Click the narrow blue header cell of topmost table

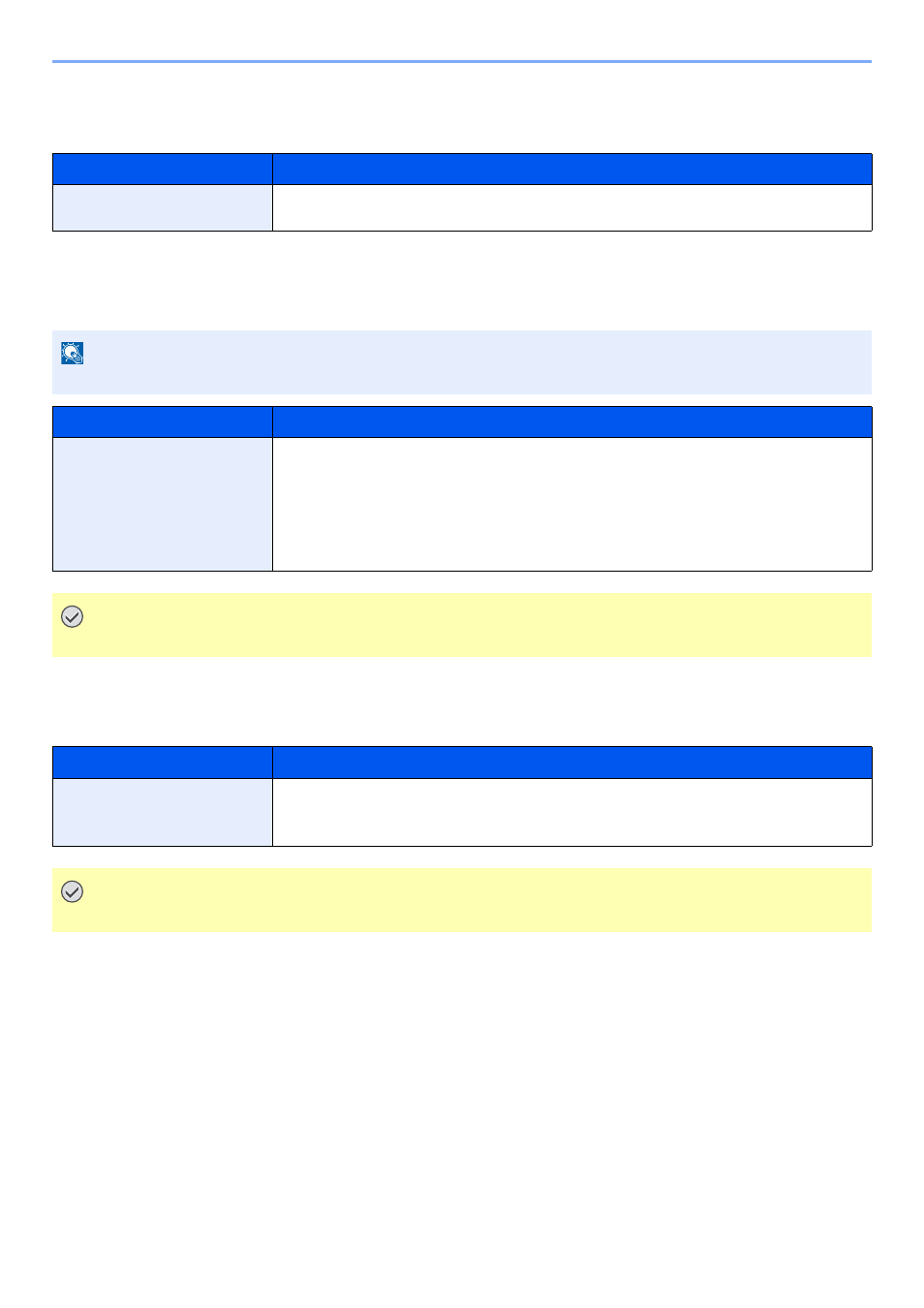point(163,169)
